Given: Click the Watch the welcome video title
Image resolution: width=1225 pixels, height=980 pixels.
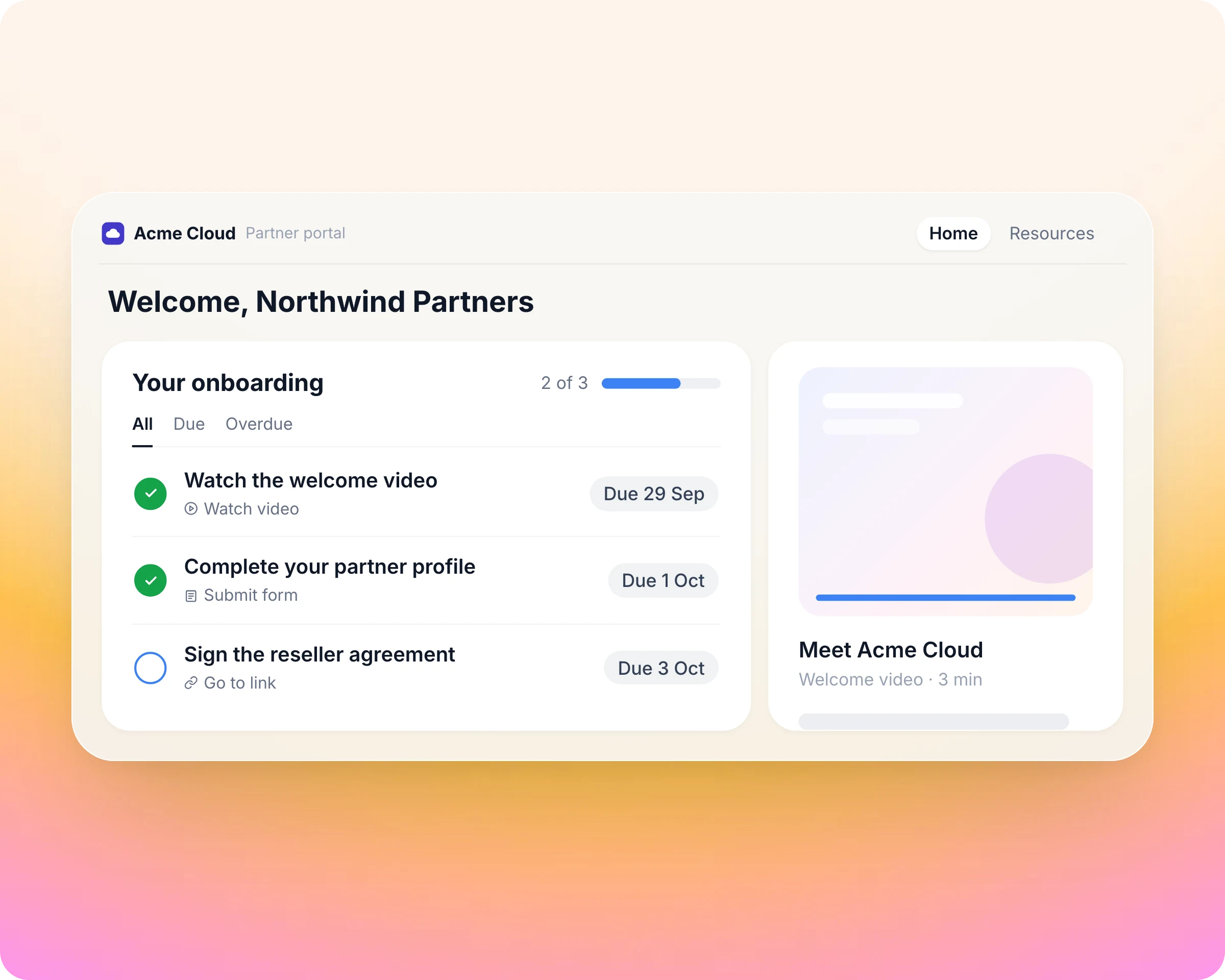Looking at the screenshot, I should pyautogui.click(x=311, y=481).
